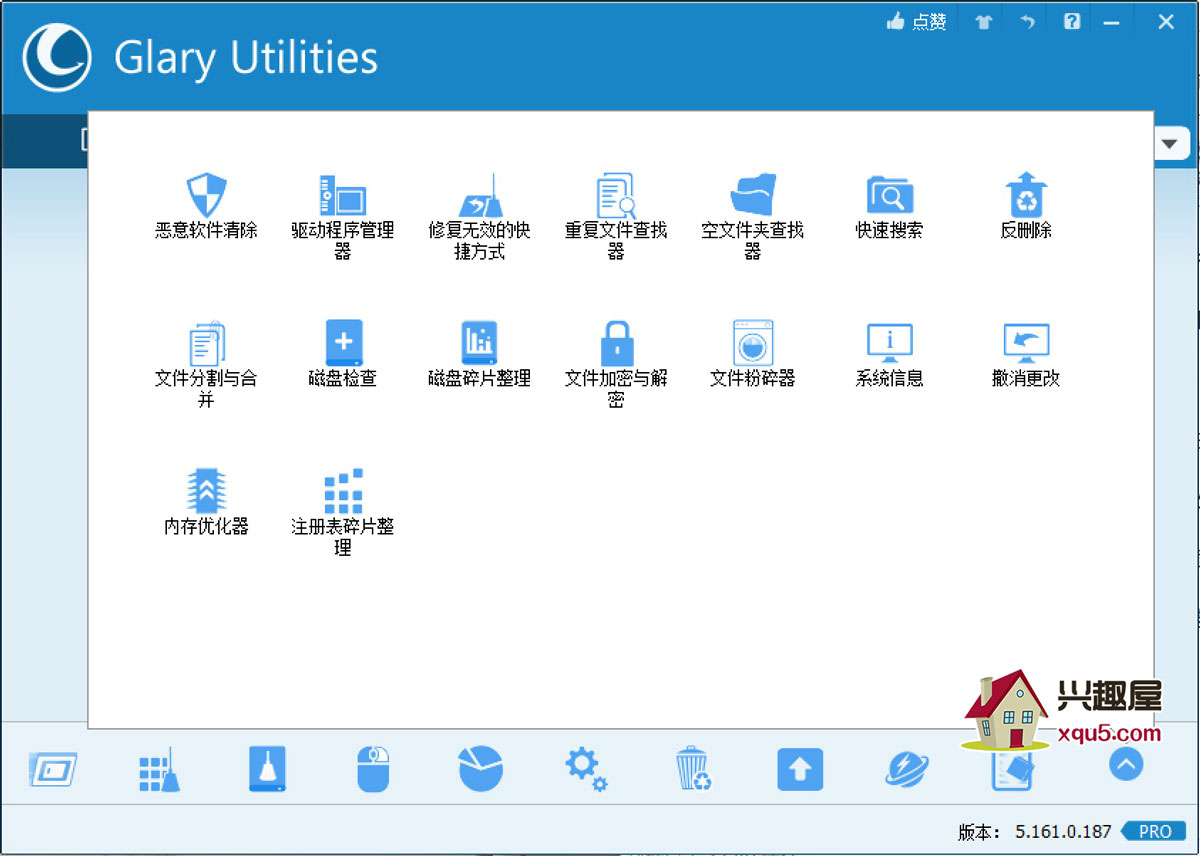Open 文件分割与合并 file splitter and joiner

coord(206,365)
